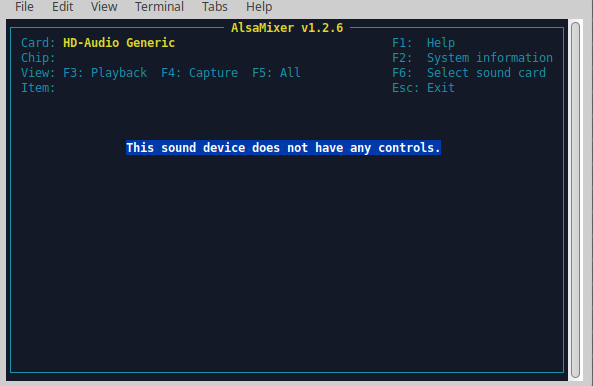
Task: Click the F1: Help shortcut text
Action: pos(423,43)
